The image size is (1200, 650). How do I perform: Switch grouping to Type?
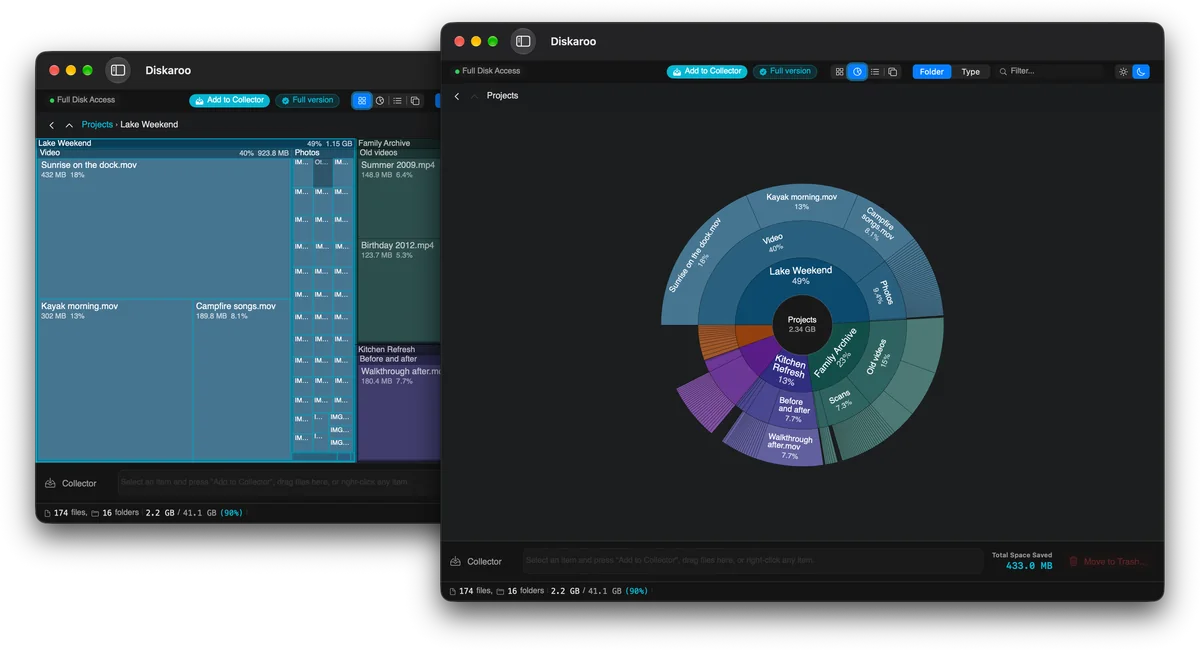(x=971, y=72)
